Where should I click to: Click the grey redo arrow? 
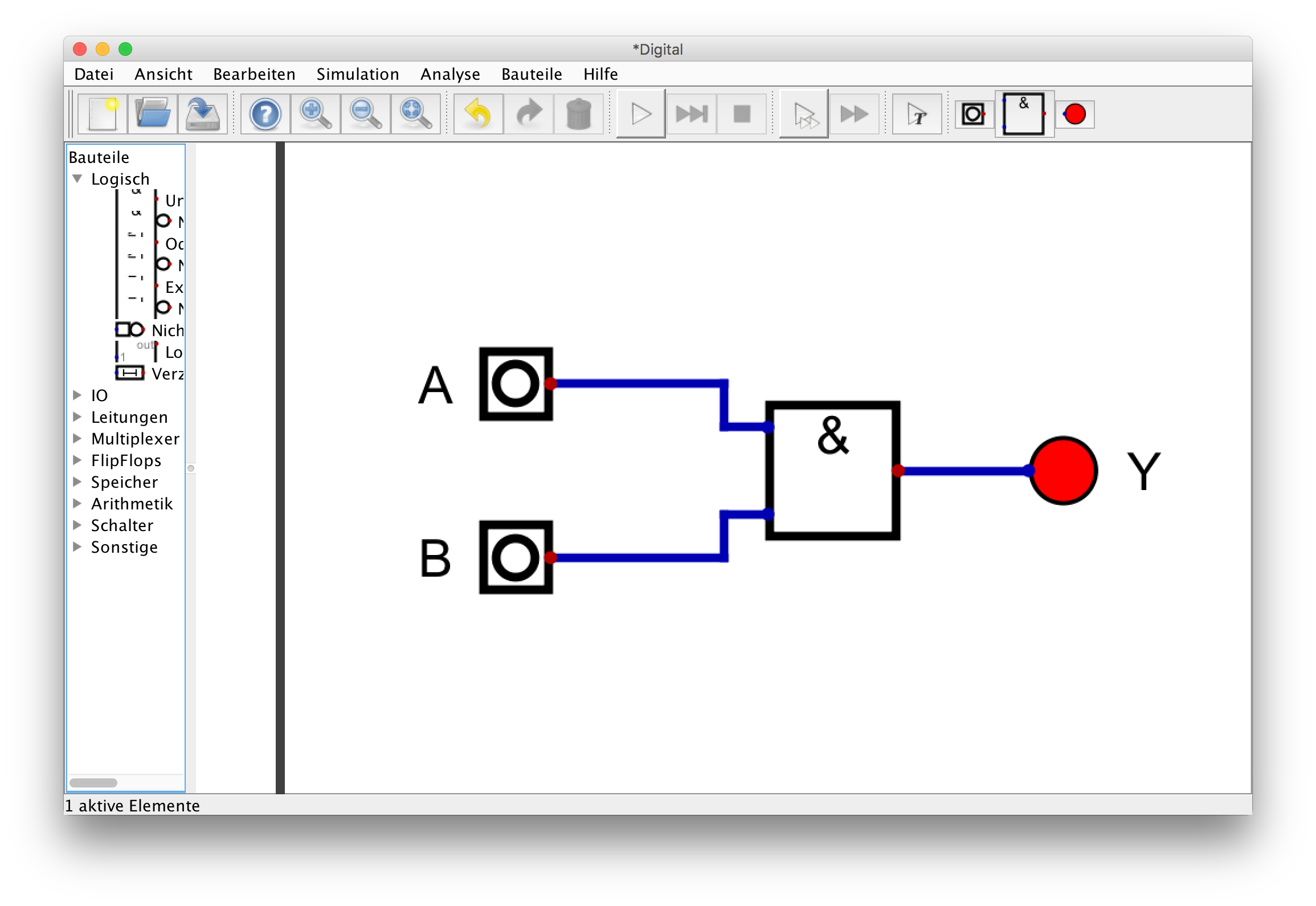pyautogui.click(x=529, y=114)
